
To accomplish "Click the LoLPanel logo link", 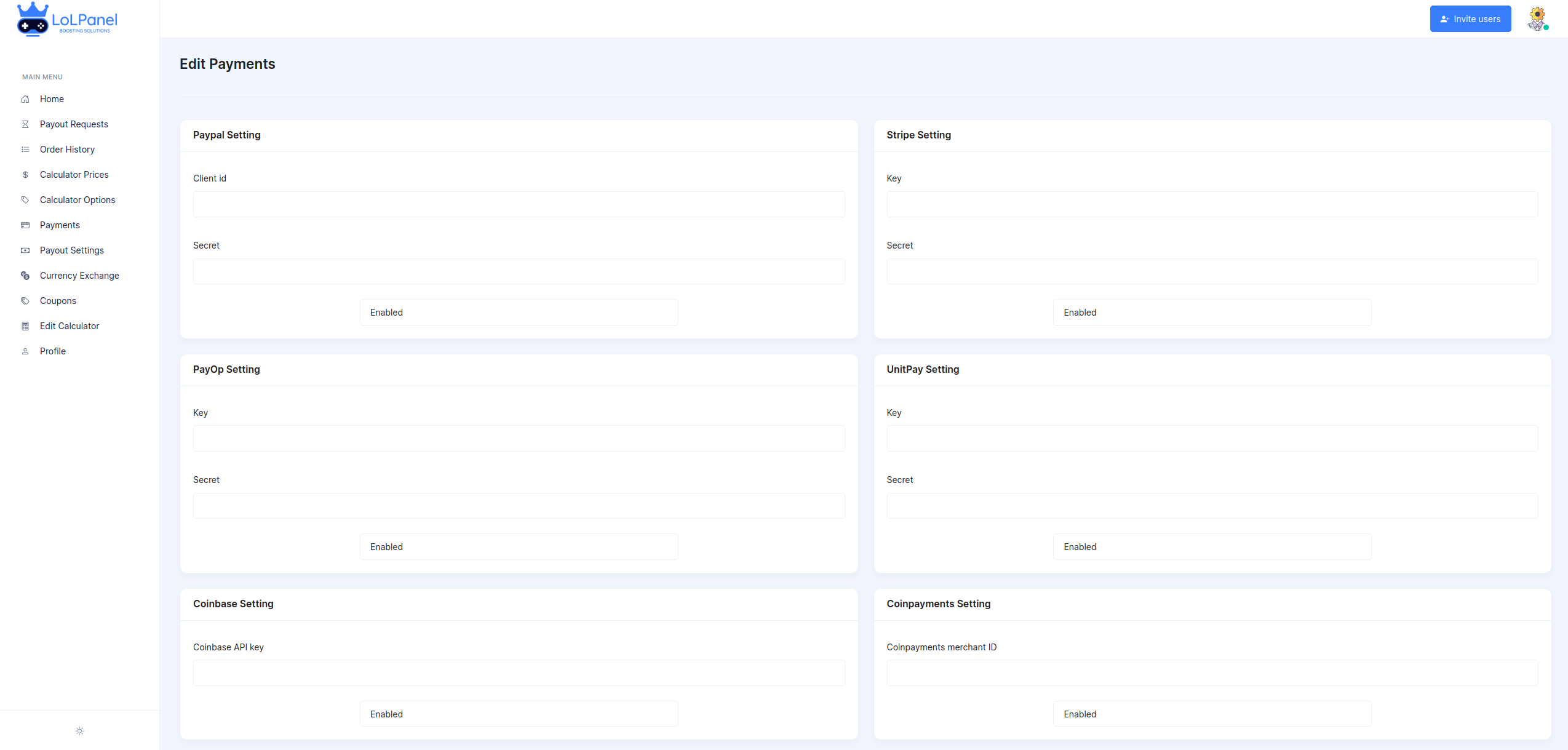I will 68,20.
